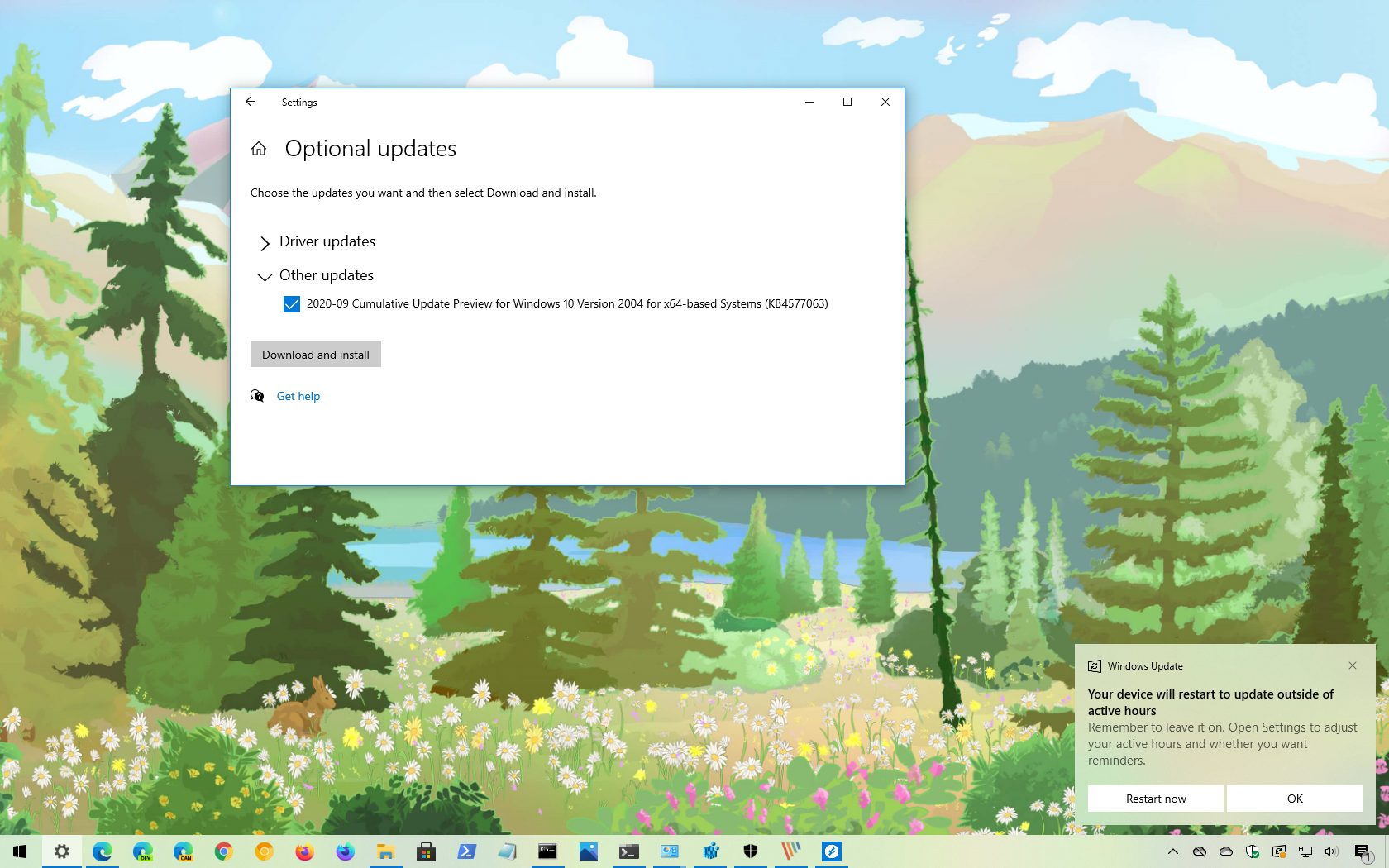Click Settings in the window title bar
This screenshot has width=1389, height=868.
(299, 102)
